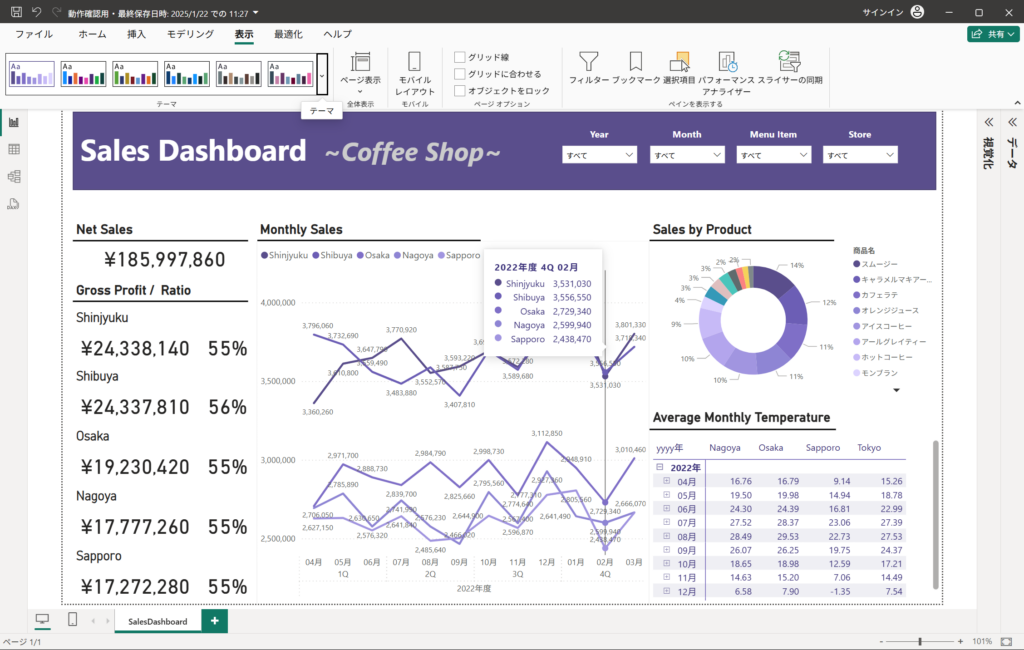Add a new page with plus button

click(214, 621)
